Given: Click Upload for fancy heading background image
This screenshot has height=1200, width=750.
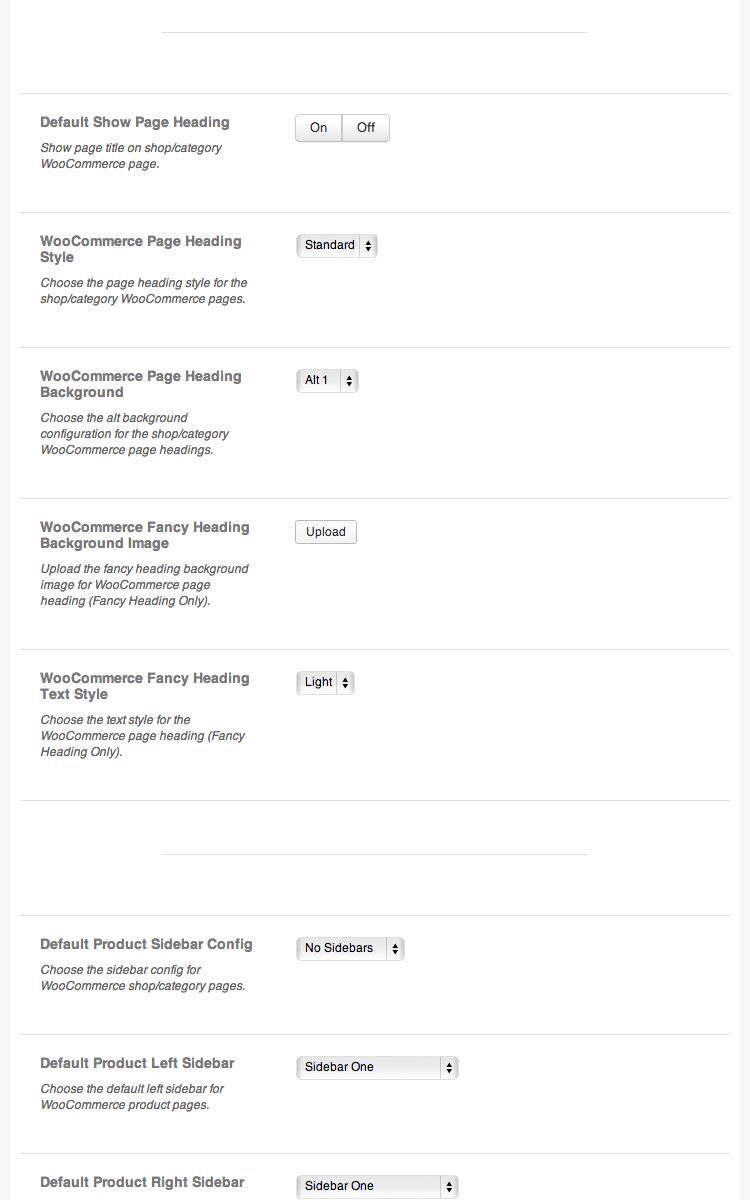Looking at the screenshot, I should pyautogui.click(x=326, y=532).
